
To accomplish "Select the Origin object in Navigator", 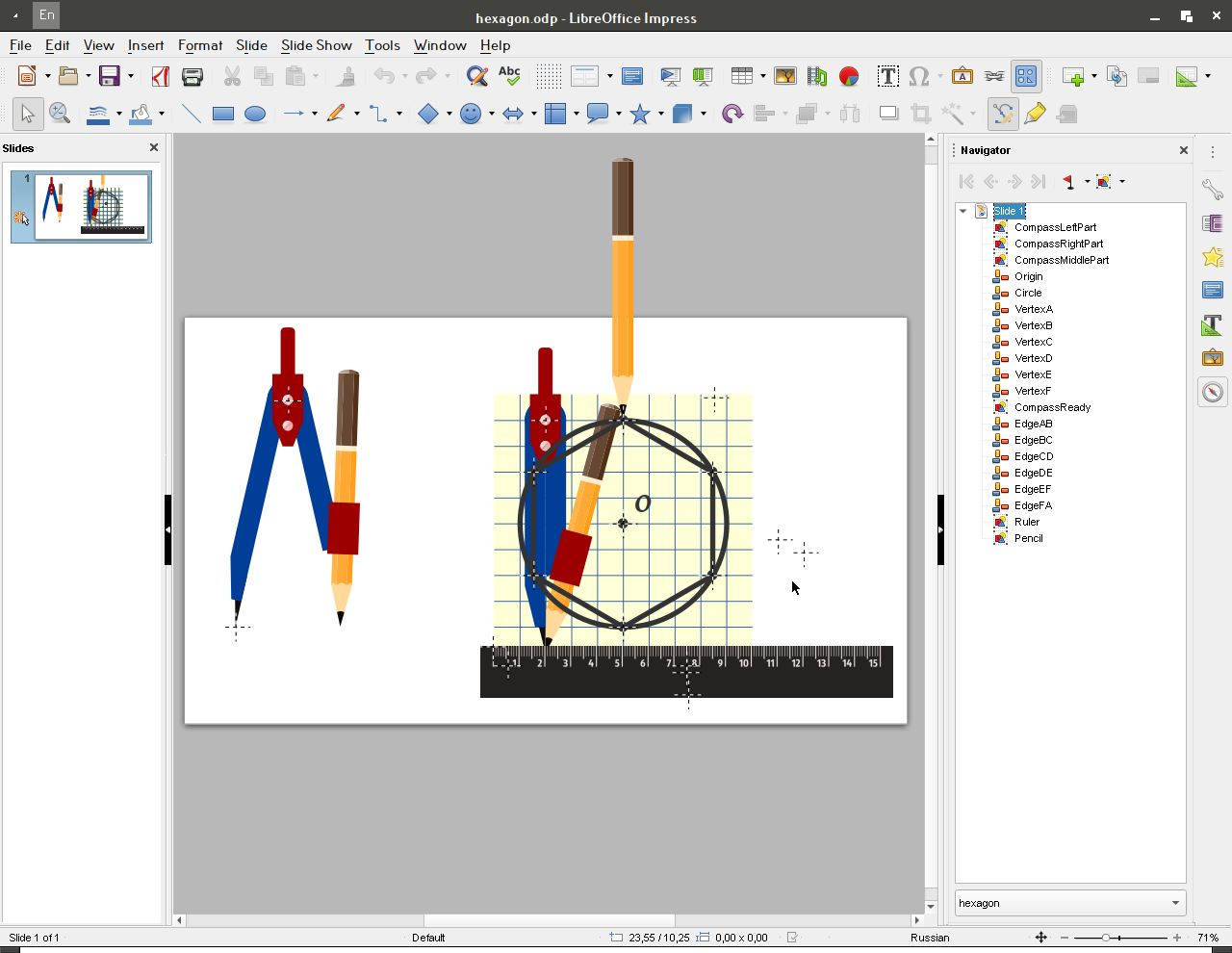I will point(1028,276).
